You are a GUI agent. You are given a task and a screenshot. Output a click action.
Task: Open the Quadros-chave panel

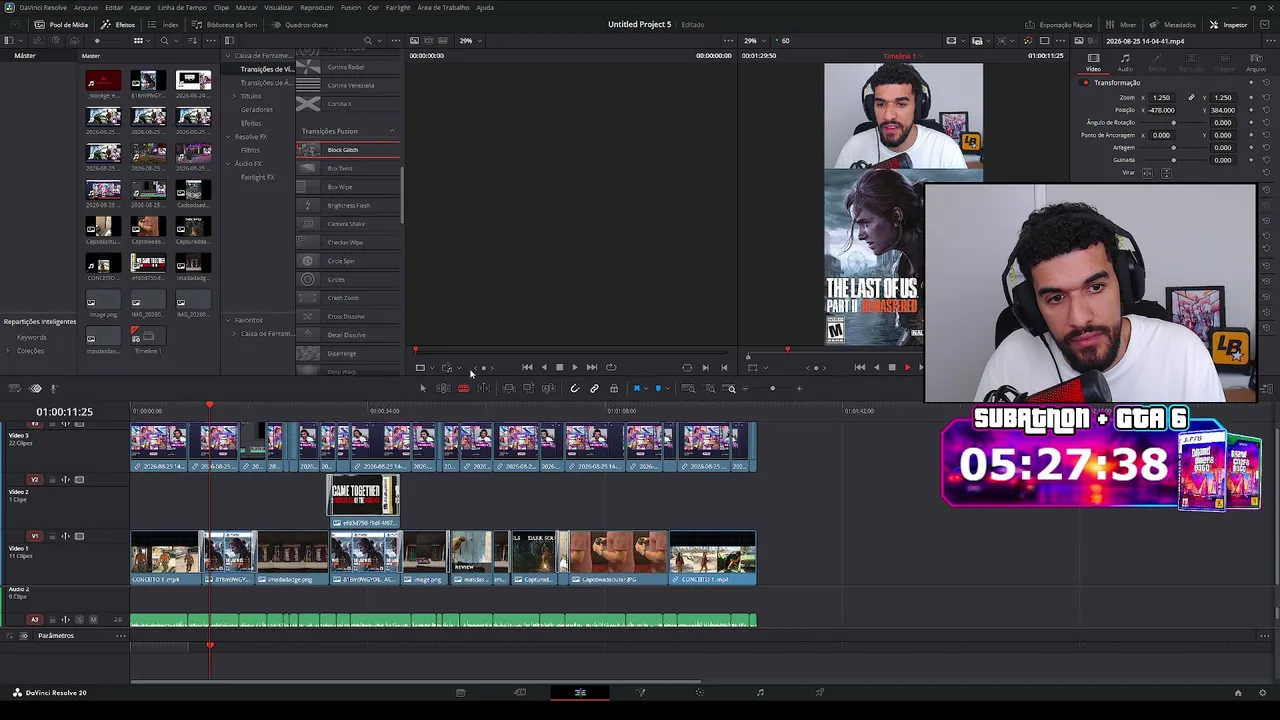(x=299, y=24)
